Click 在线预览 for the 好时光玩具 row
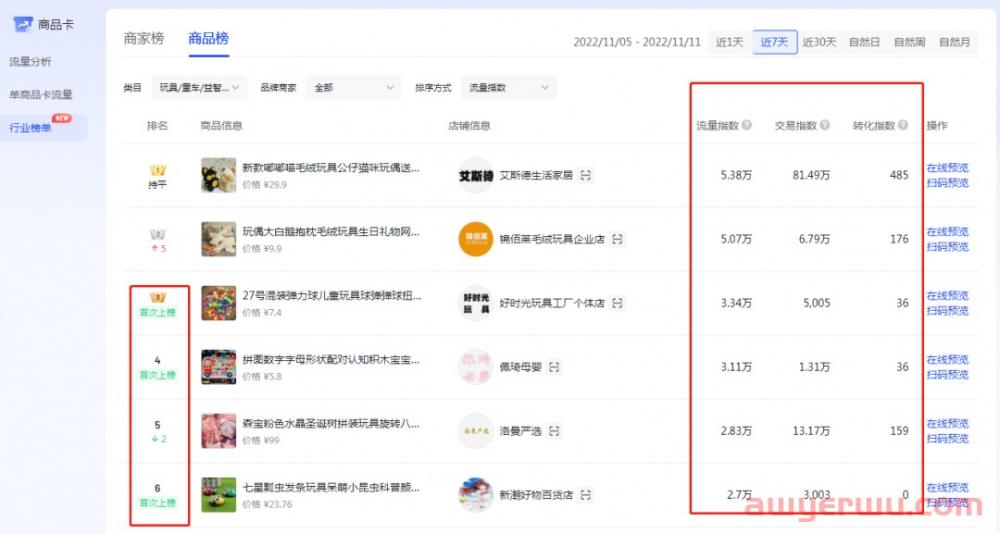 tap(948, 295)
